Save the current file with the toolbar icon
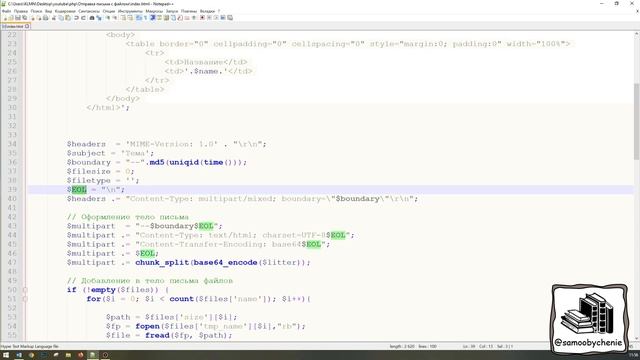This screenshot has width=640, height=360. pos(18,18)
